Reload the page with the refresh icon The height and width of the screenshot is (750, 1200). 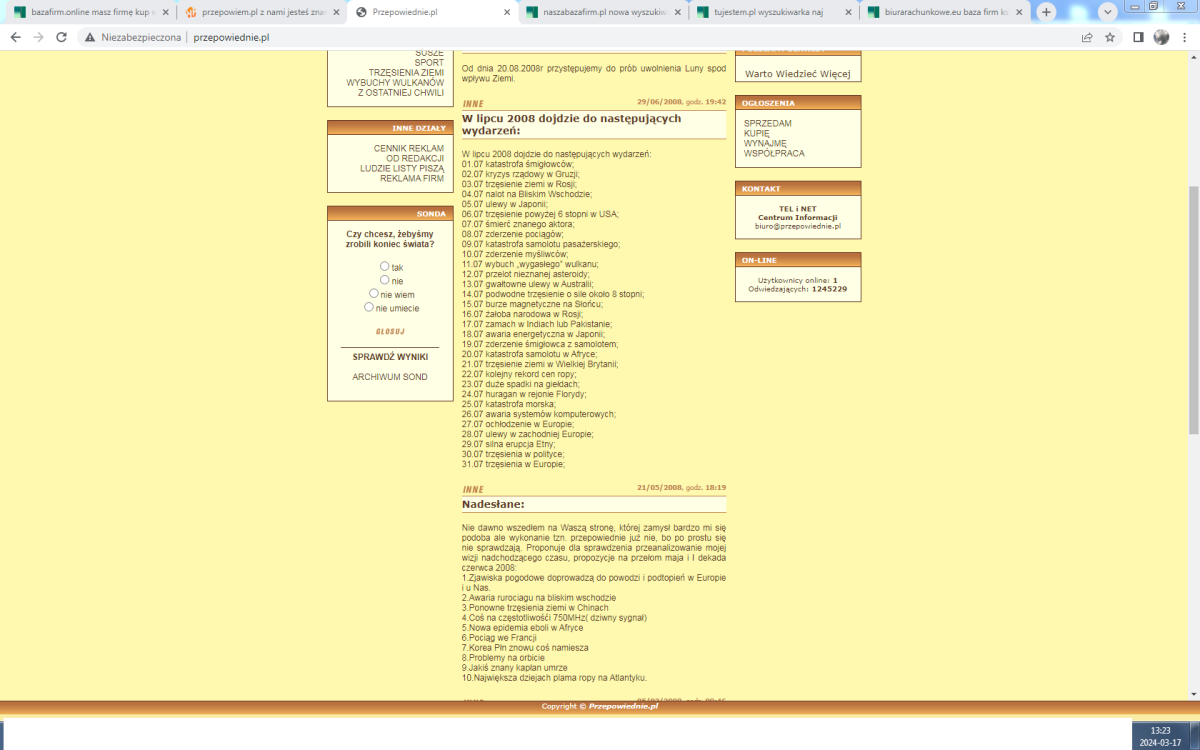point(61,37)
